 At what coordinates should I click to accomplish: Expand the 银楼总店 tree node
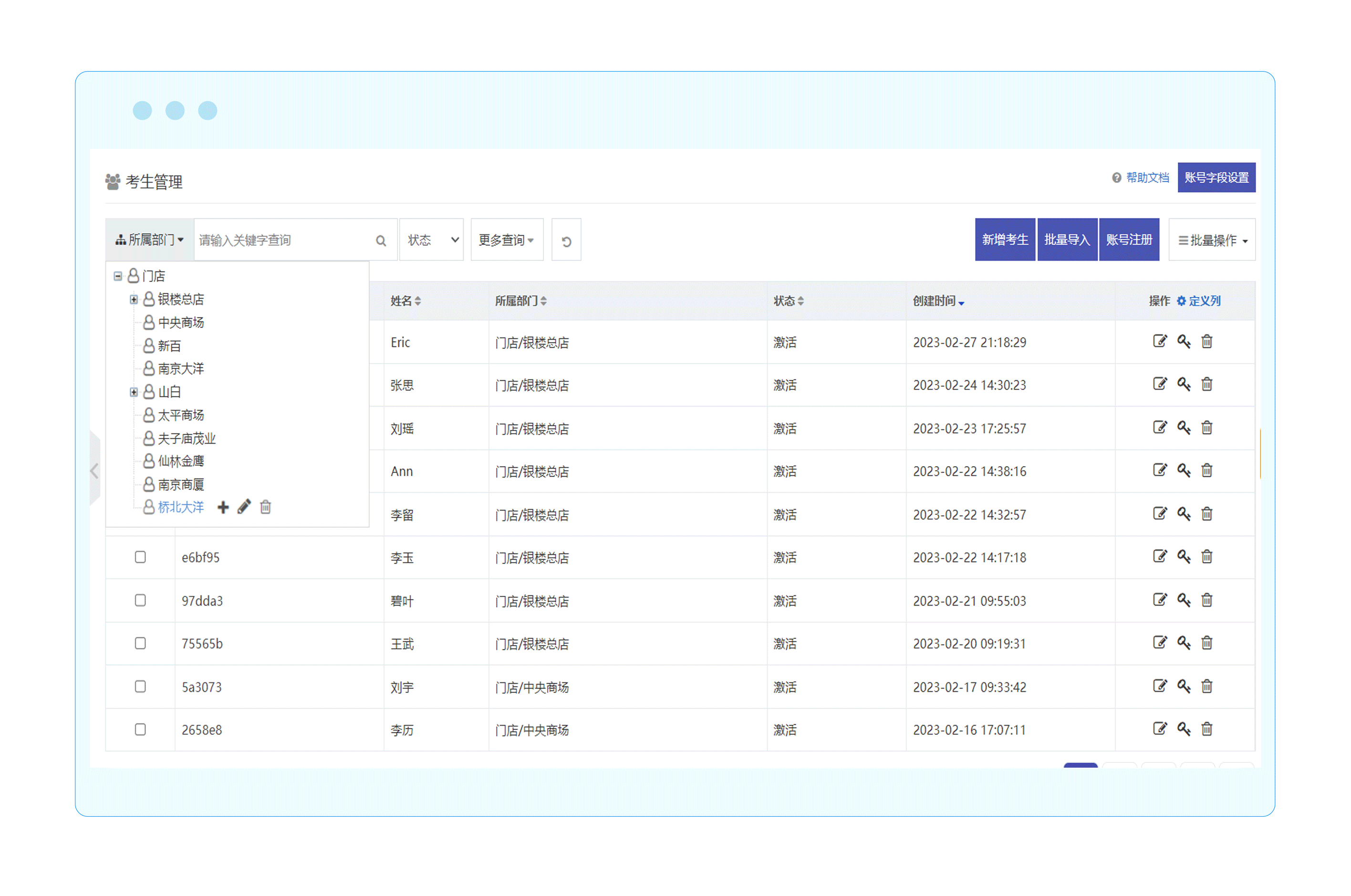[134, 300]
